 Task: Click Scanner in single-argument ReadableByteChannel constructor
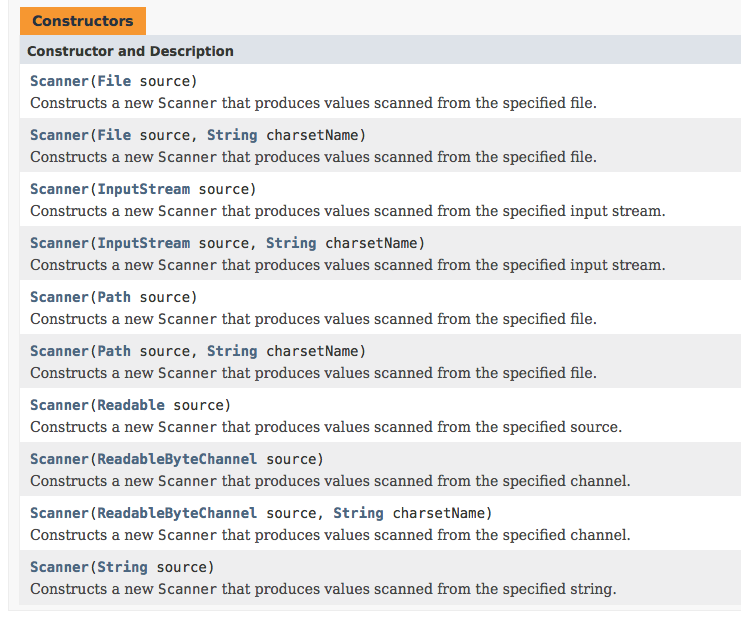point(59,459)
